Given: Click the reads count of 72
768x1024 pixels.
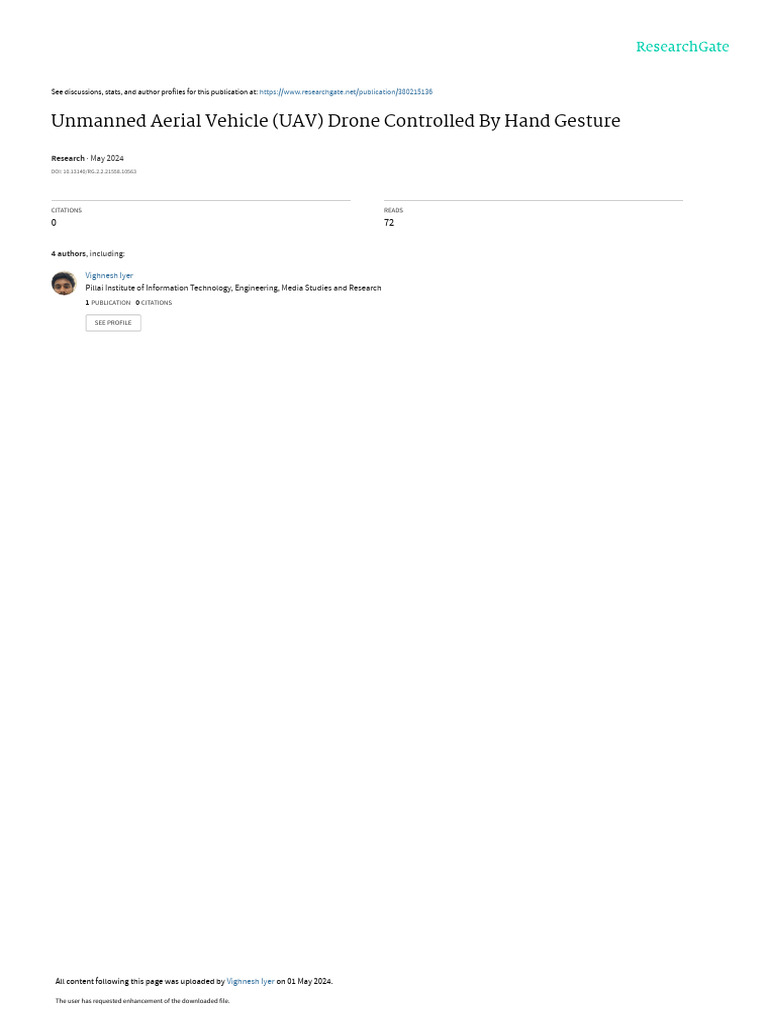Looking at the screenshot, I should (x=389, y=223).
